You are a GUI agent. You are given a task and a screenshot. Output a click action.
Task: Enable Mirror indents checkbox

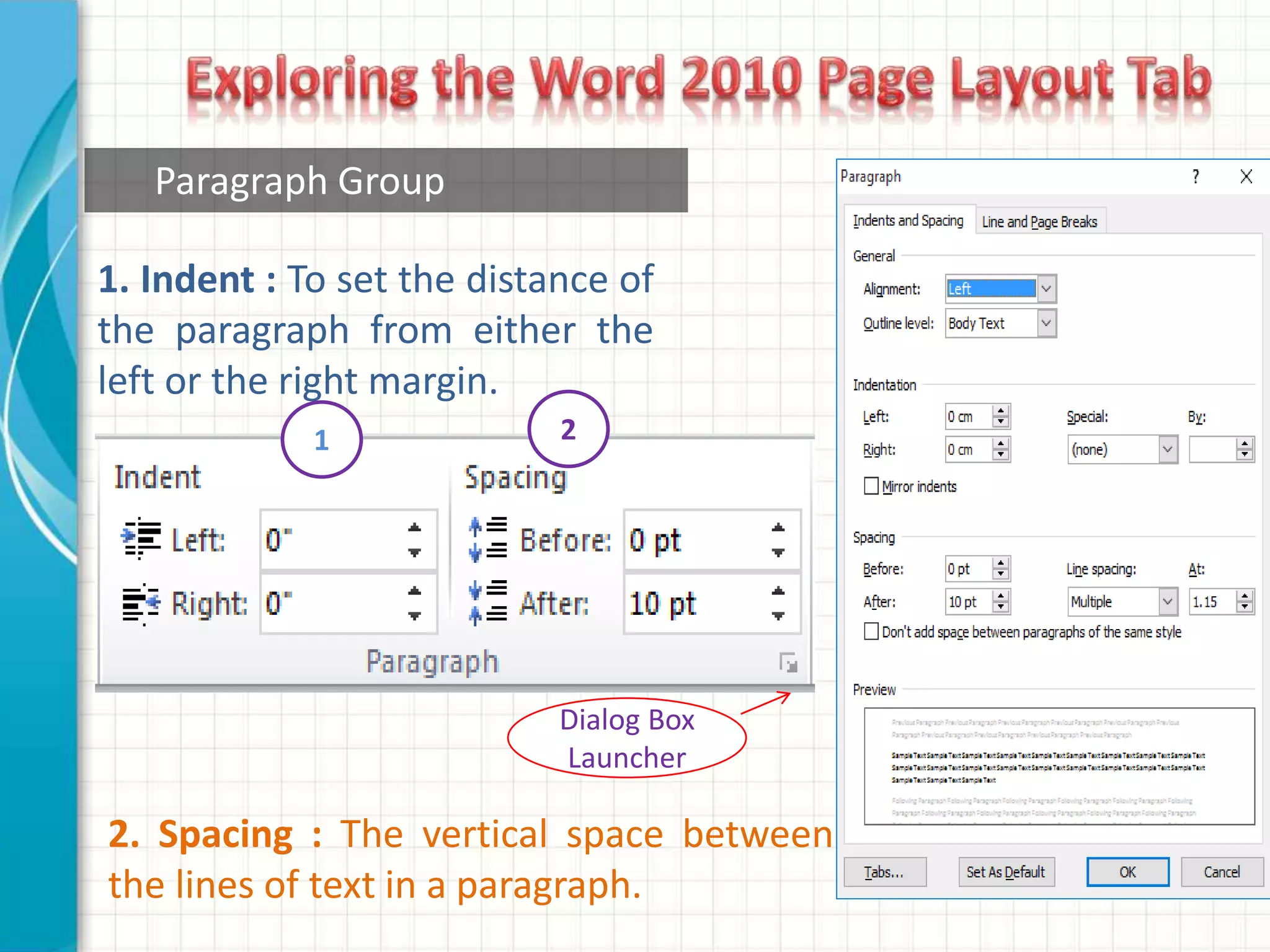tap(871, 486)
